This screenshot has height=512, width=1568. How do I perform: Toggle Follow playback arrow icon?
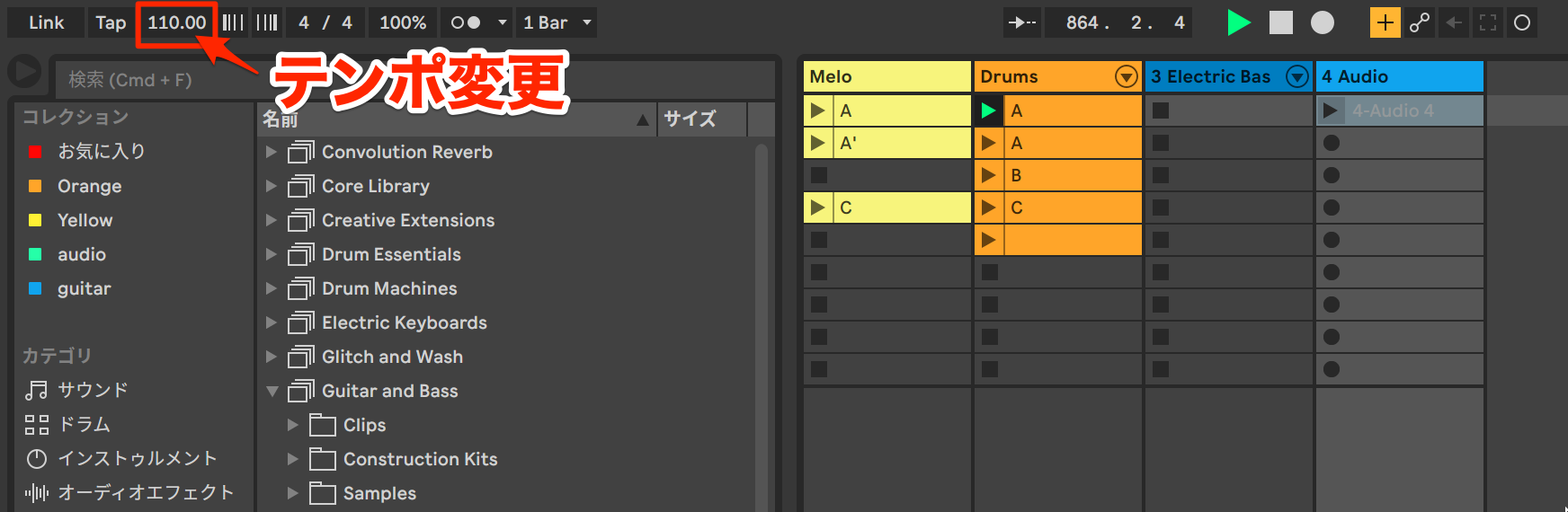coord(1021,22)
